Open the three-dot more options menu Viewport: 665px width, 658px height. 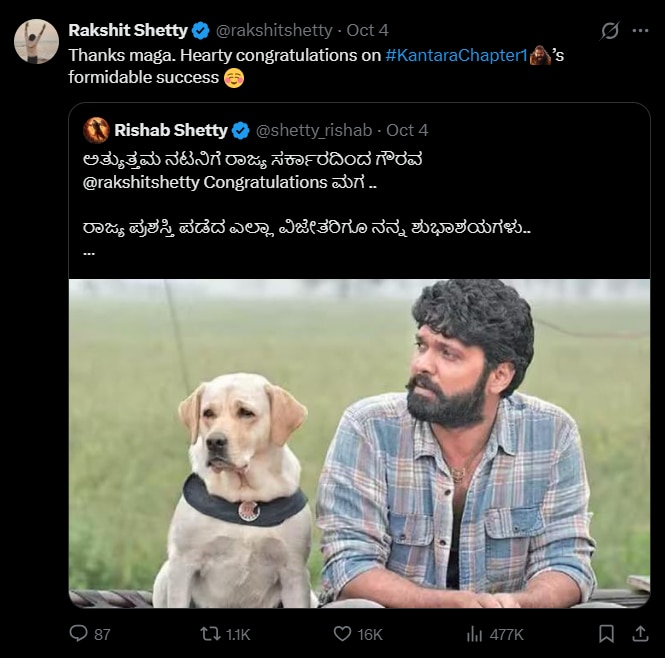pos(640,31)
